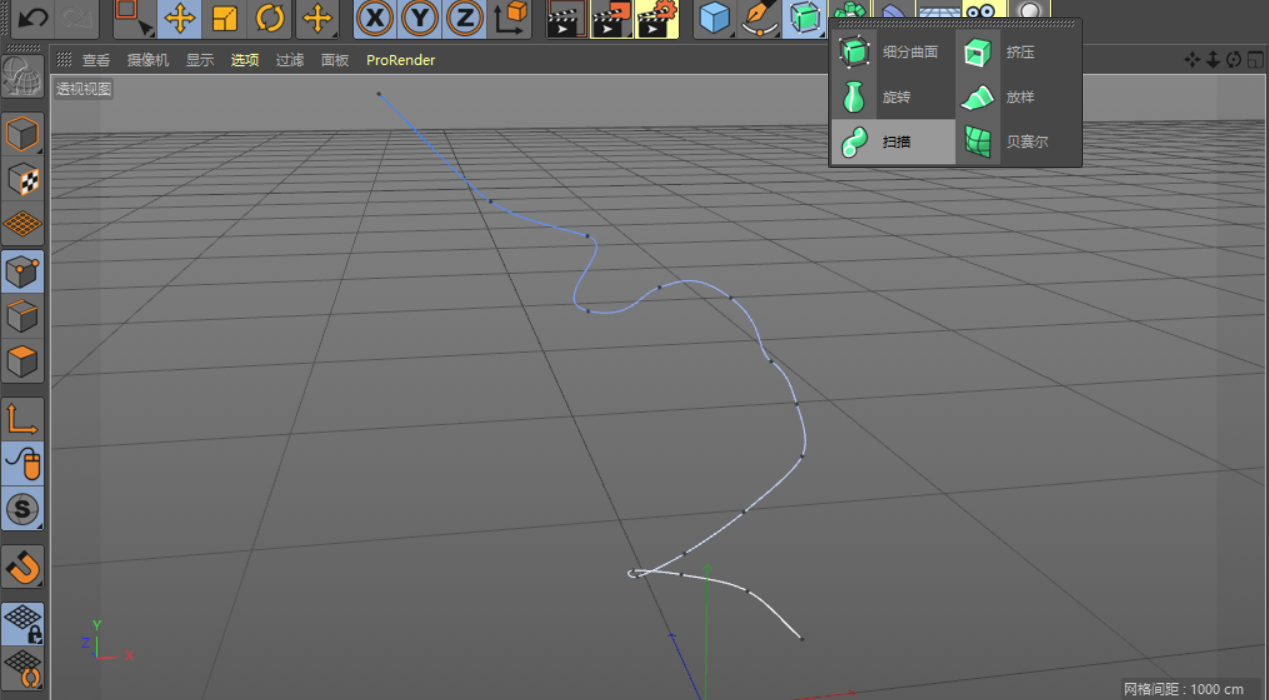Screen dimensions: 1269x700
Task: Select the Workplane orange grid icon
Action: tap(22, 224)
